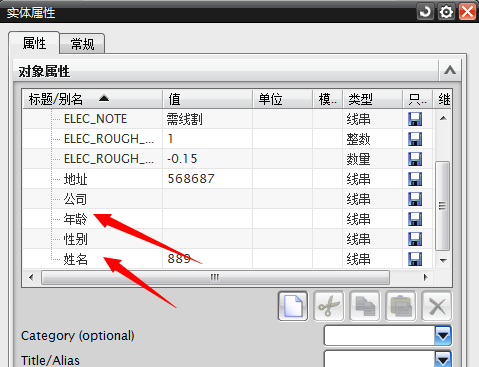Click the 类型 column header
Screen dimensions: 479x367
(372, 99)
